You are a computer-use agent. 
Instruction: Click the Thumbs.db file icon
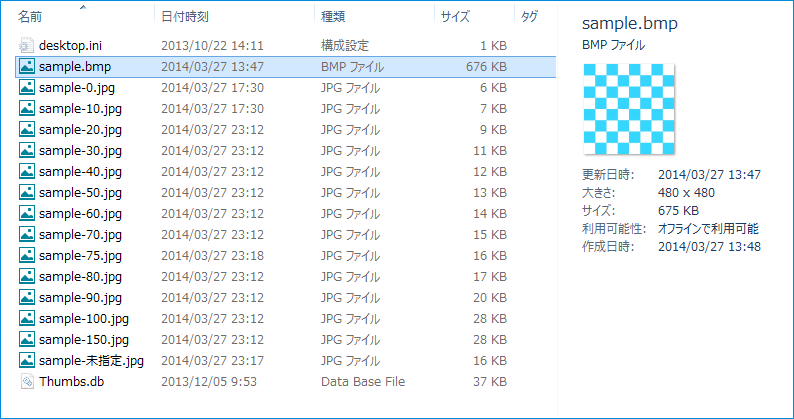click(x=27, y=382)
